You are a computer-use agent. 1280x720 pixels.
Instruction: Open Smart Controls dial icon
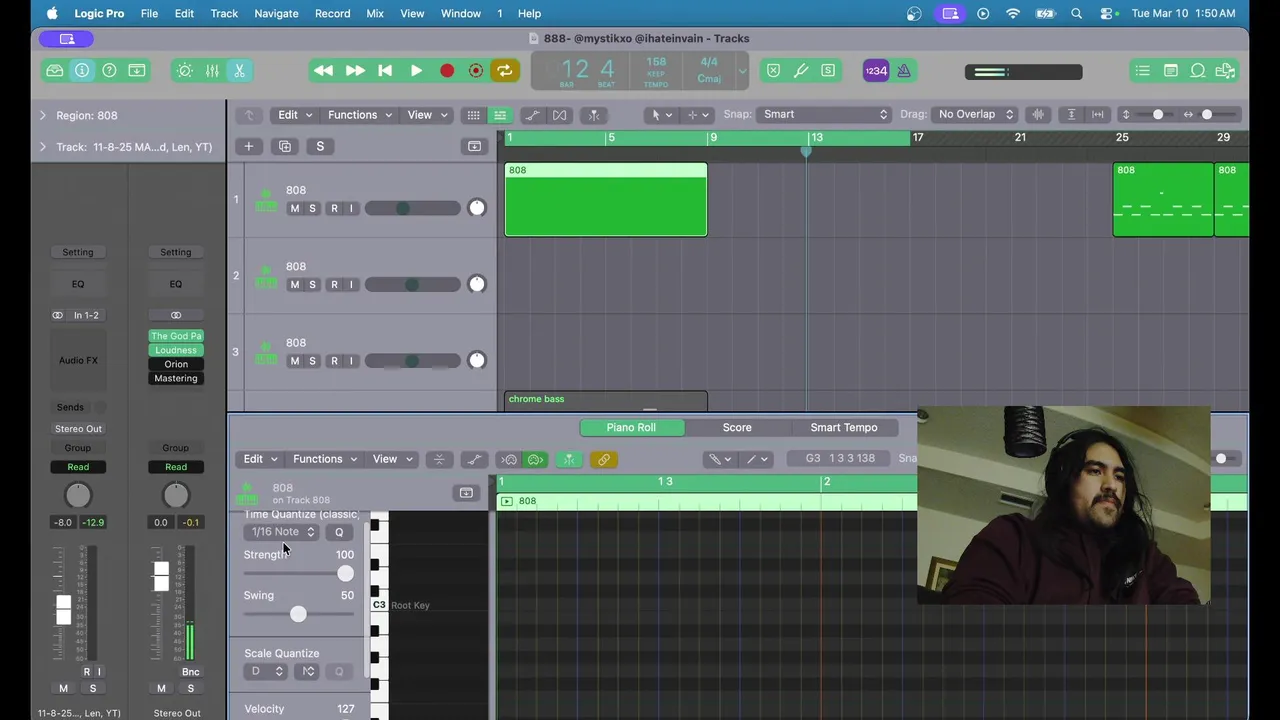tap(185, 71)
